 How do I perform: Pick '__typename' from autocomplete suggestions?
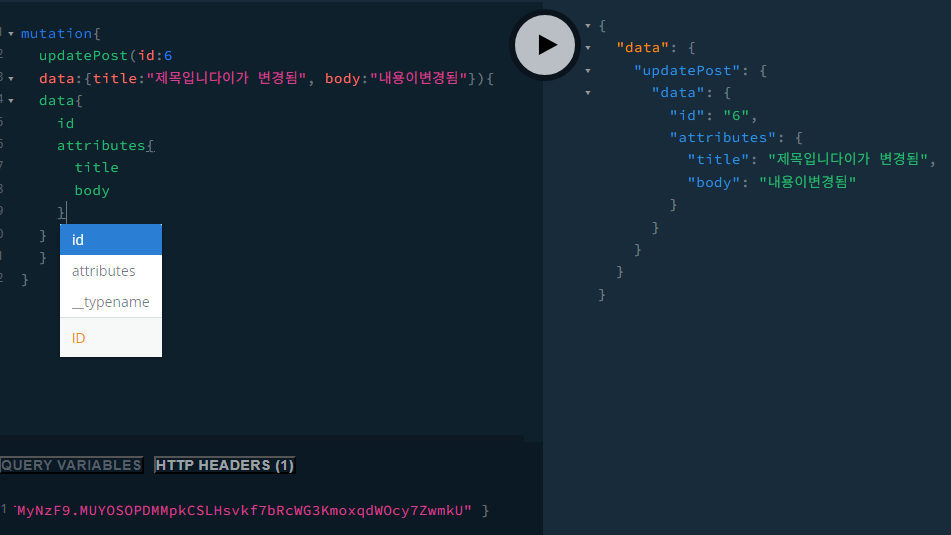111,301
